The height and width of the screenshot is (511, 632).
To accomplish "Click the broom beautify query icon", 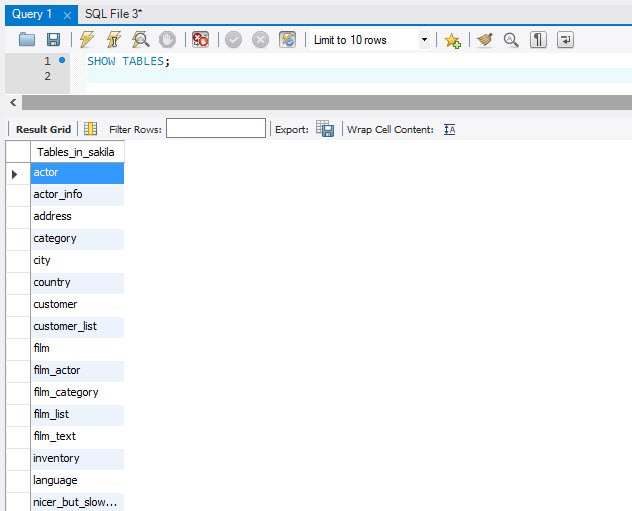I will [485, 39].
